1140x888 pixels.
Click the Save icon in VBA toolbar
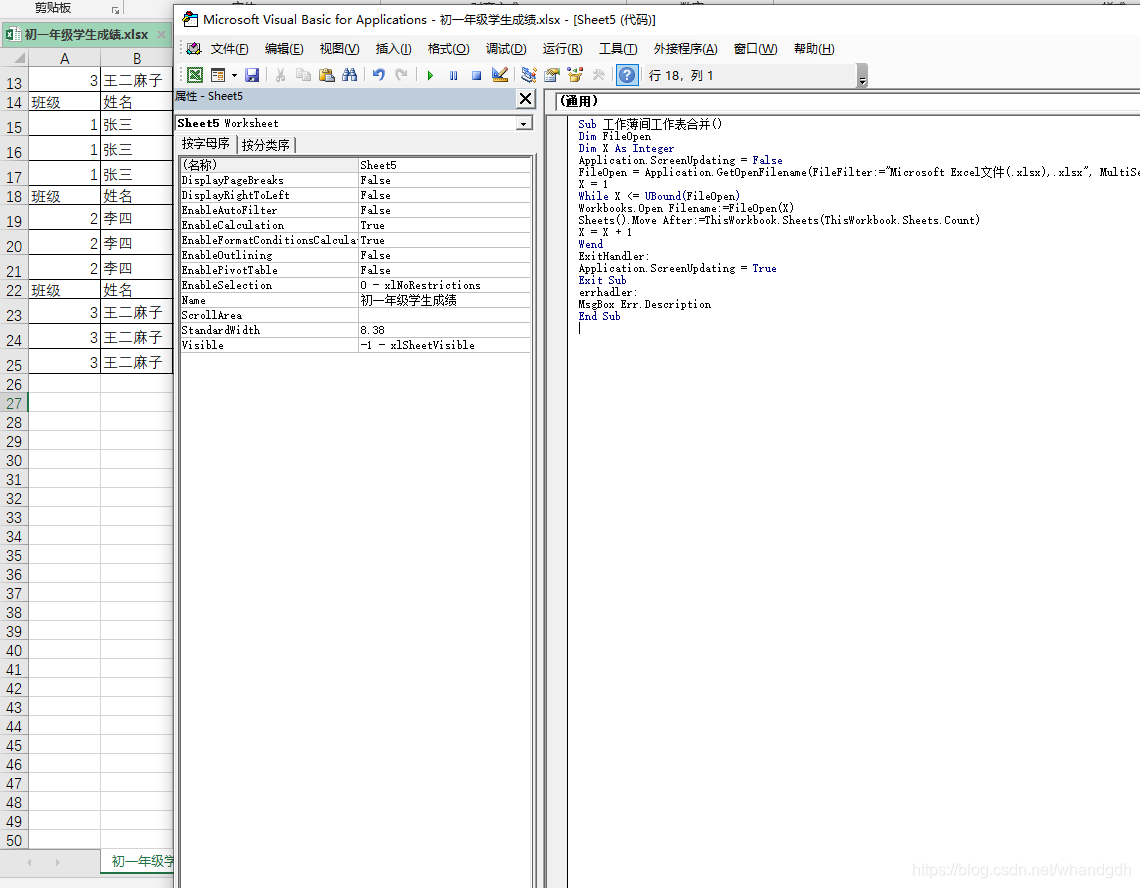(x=252, y=75)
